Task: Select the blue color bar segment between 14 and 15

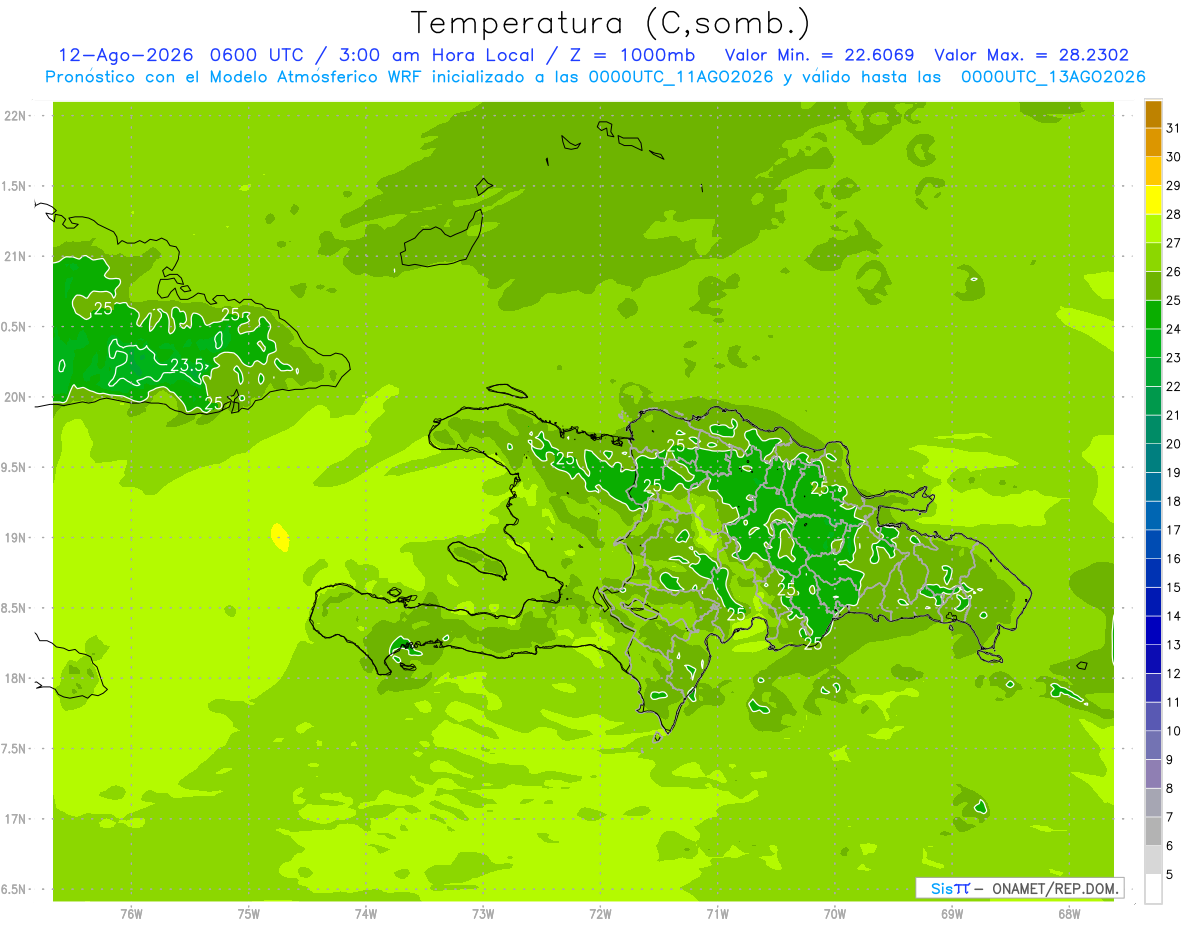Action: (x=1153, y=602)
